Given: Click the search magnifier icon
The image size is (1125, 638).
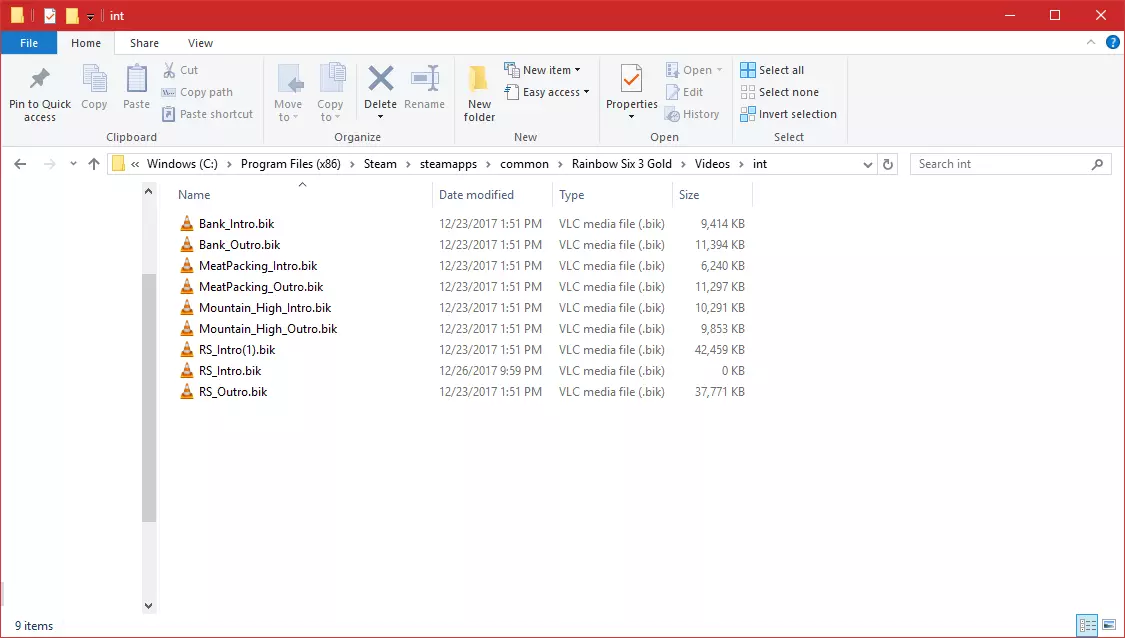Looking at the screenshot, I should tap(1097, 164).
